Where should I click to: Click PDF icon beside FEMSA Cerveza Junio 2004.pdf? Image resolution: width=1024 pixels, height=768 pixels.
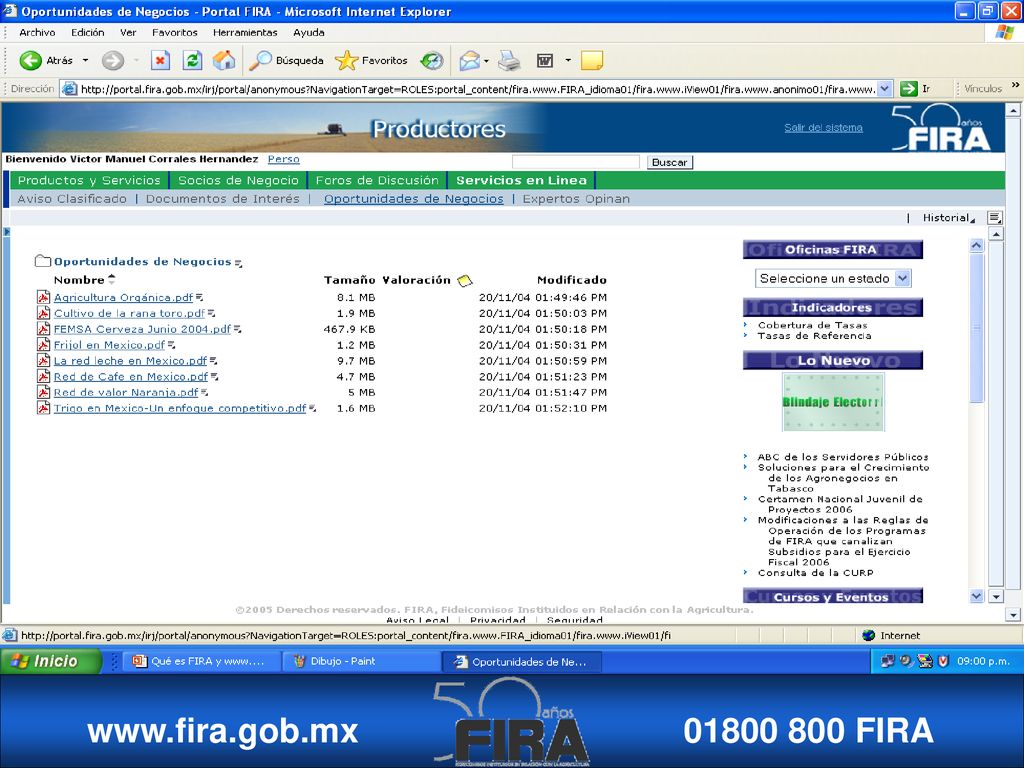(x=43, y=329)
